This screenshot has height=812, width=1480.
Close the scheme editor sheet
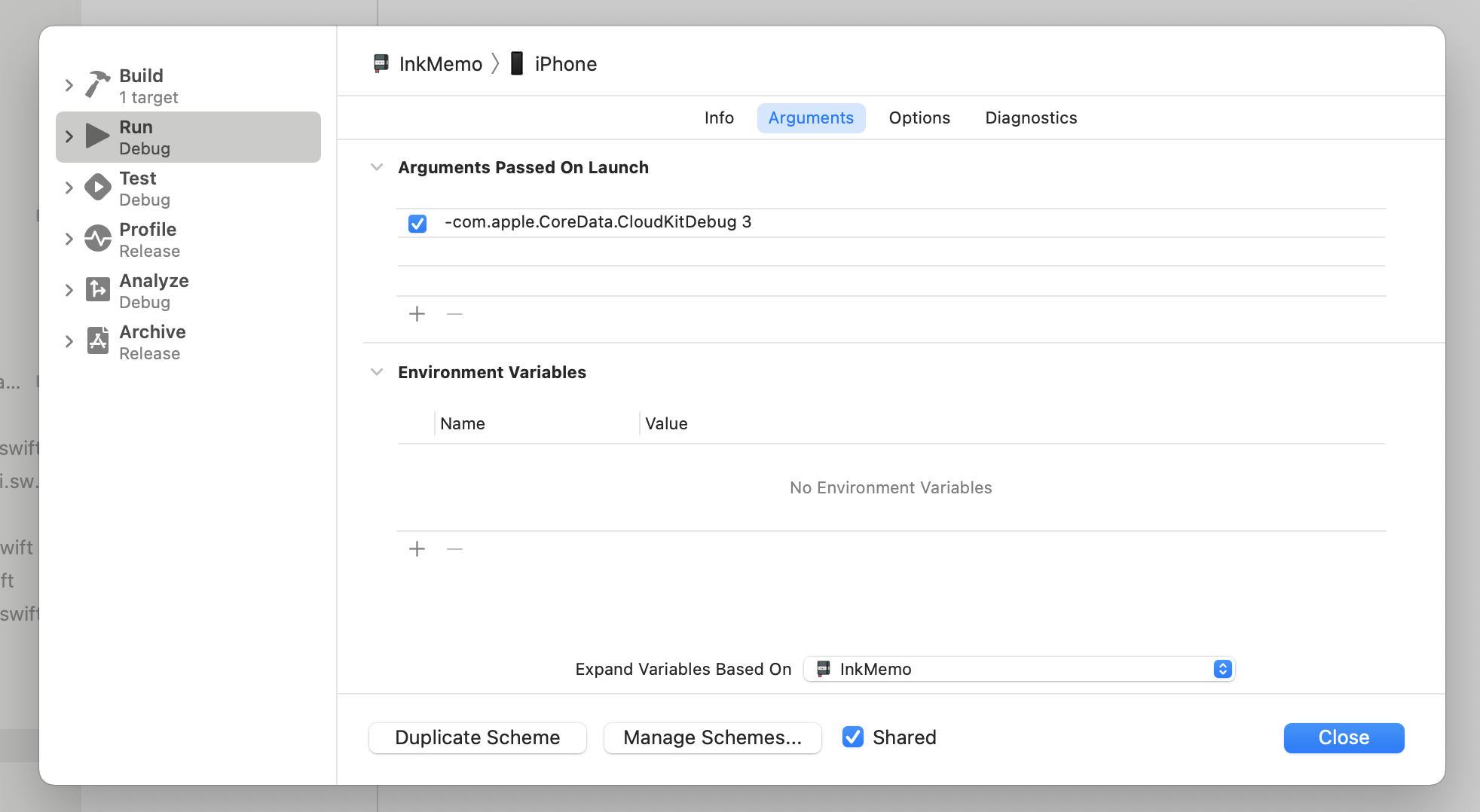coord(1344,737)
